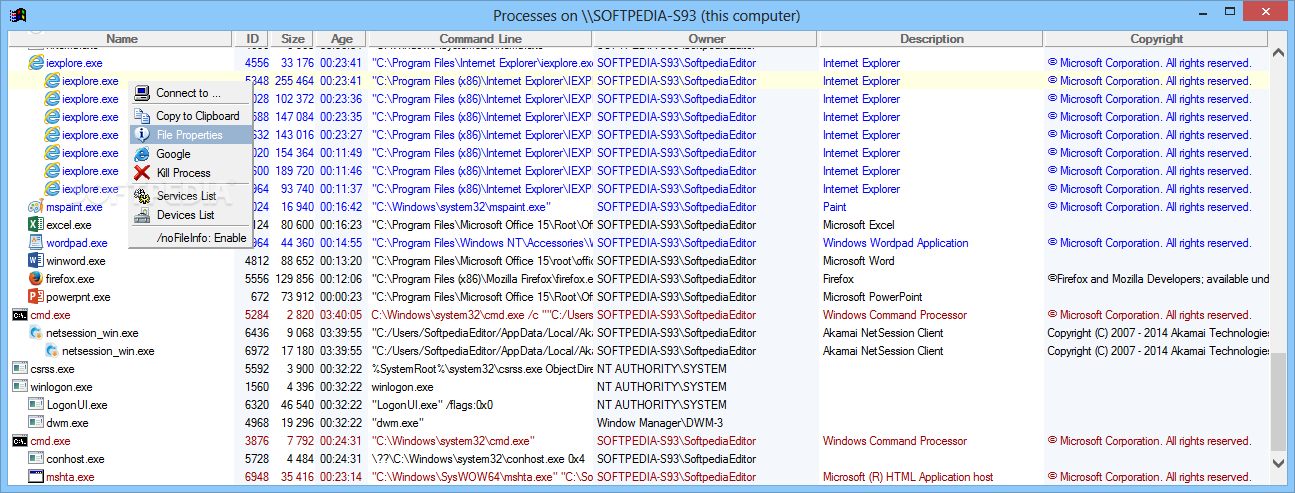Click the 'Firefox and Mozilla Developers' copyright text
This screenshot has height=493, width=1295.
[x=1158, y=279]
